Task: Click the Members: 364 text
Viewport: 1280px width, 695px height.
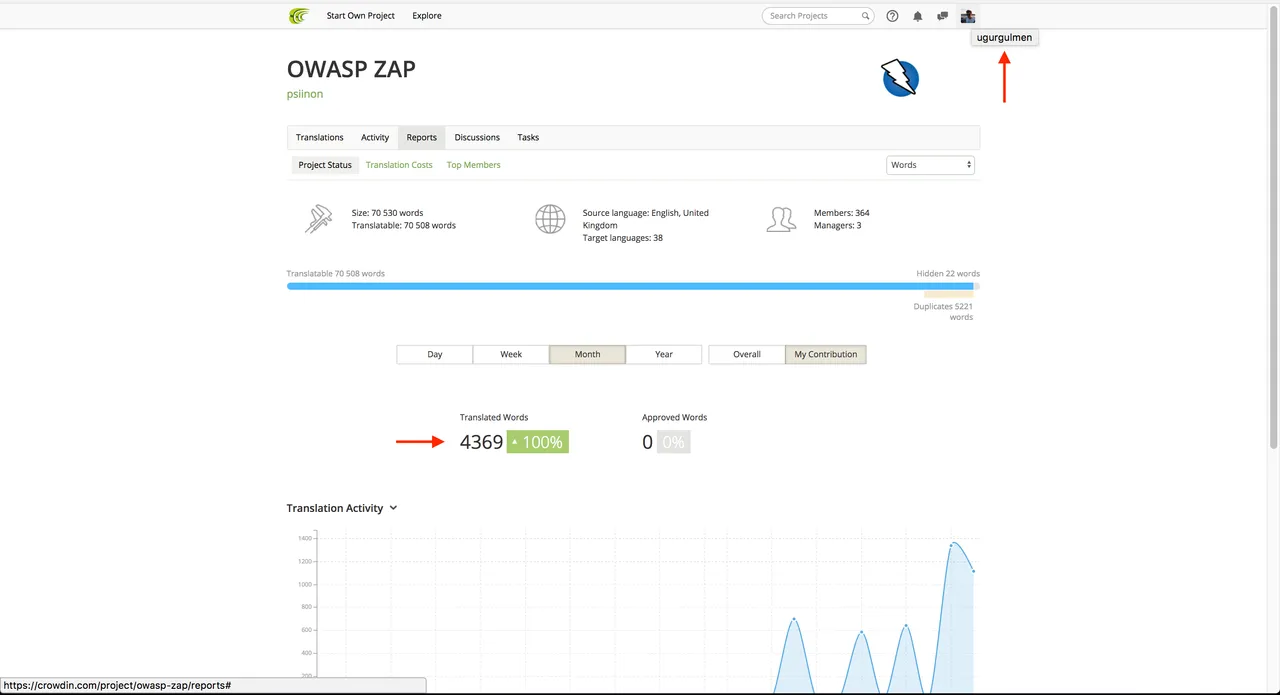Action: (842, 213)
